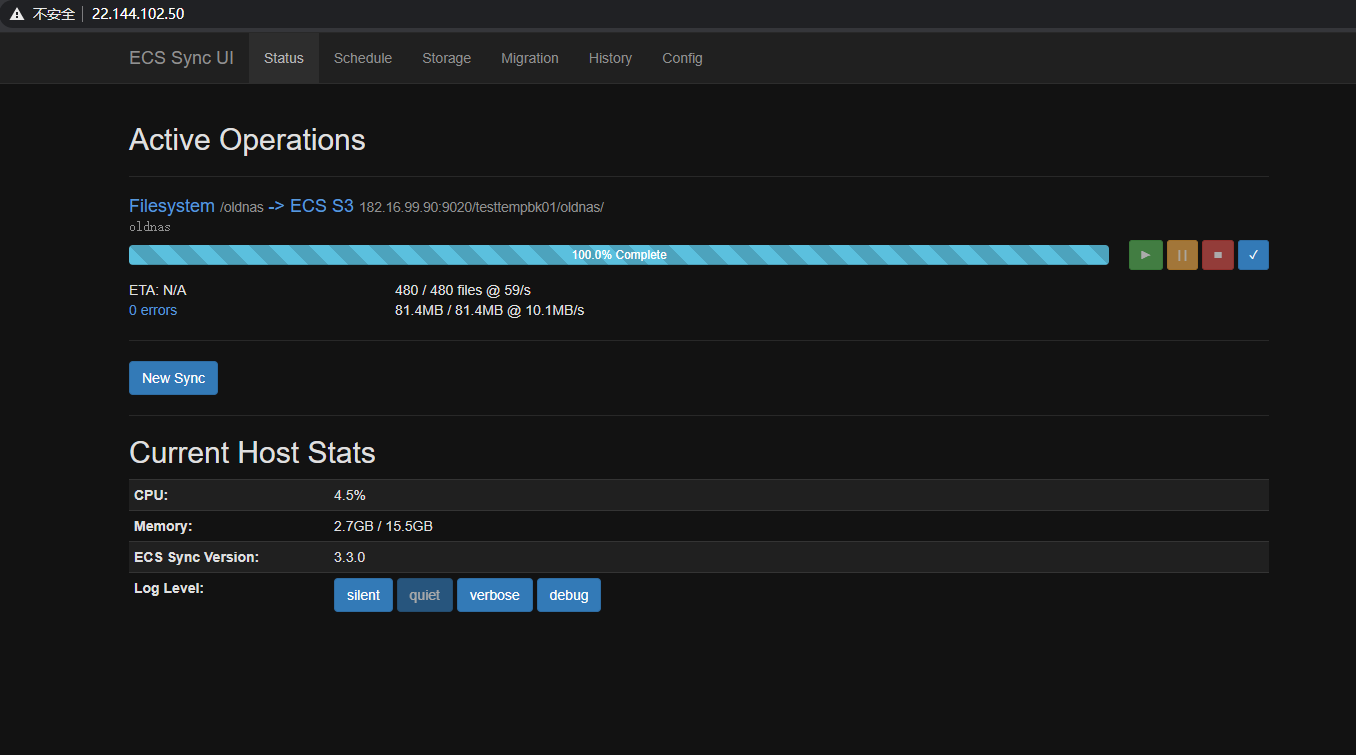Click the ECS Sync UI brand link
The height and width of the screenshot is (755, 1356).
click(x=181, y=58)
